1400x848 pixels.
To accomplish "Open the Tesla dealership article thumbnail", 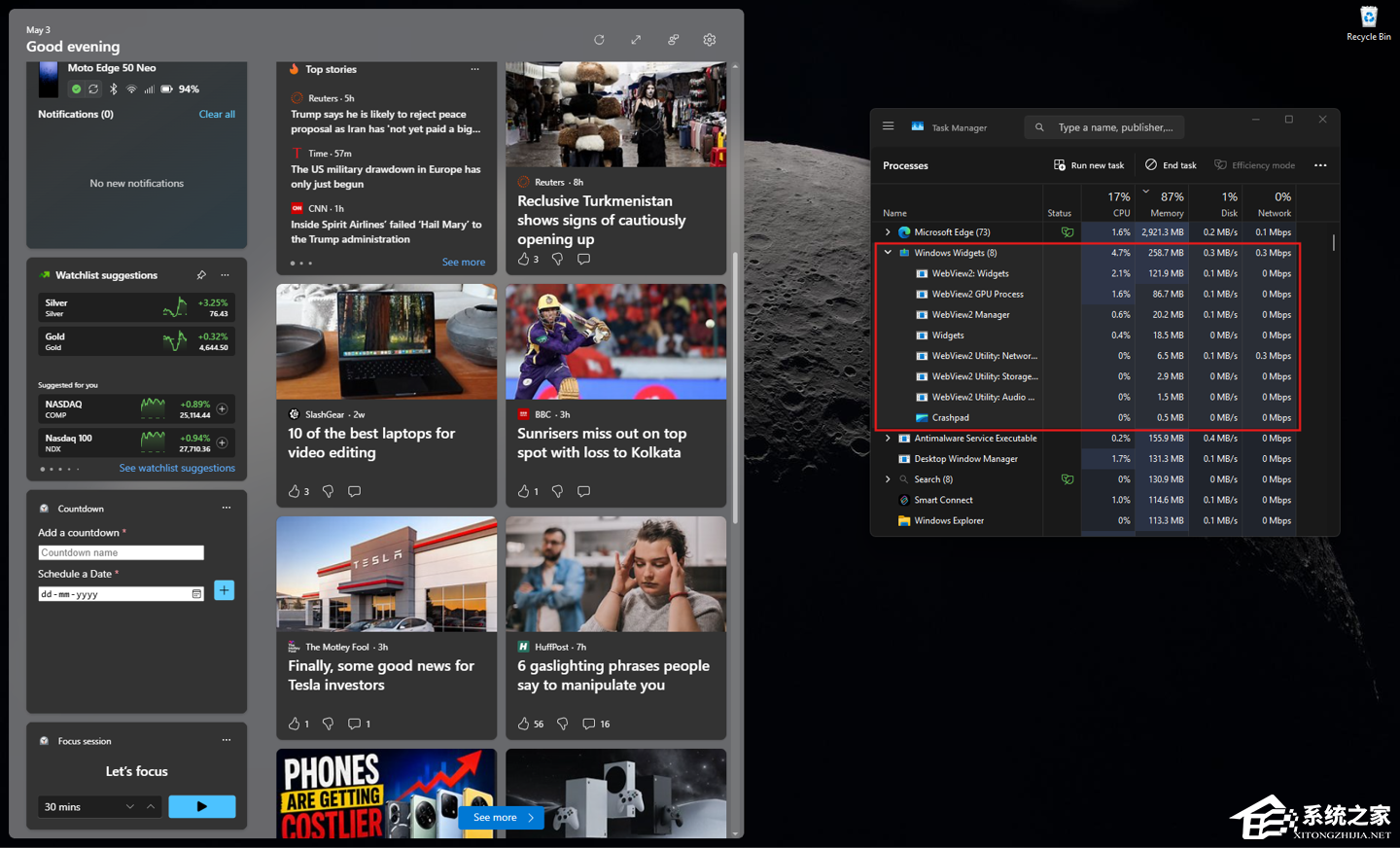I will (387, 574).
